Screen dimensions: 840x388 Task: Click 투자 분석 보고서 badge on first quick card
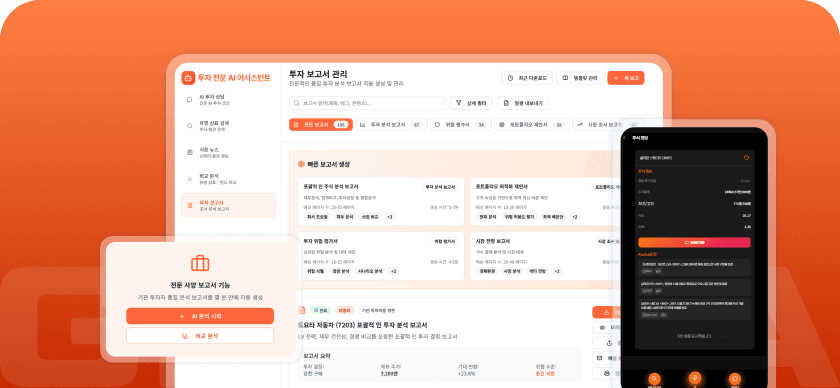[440, 187]
